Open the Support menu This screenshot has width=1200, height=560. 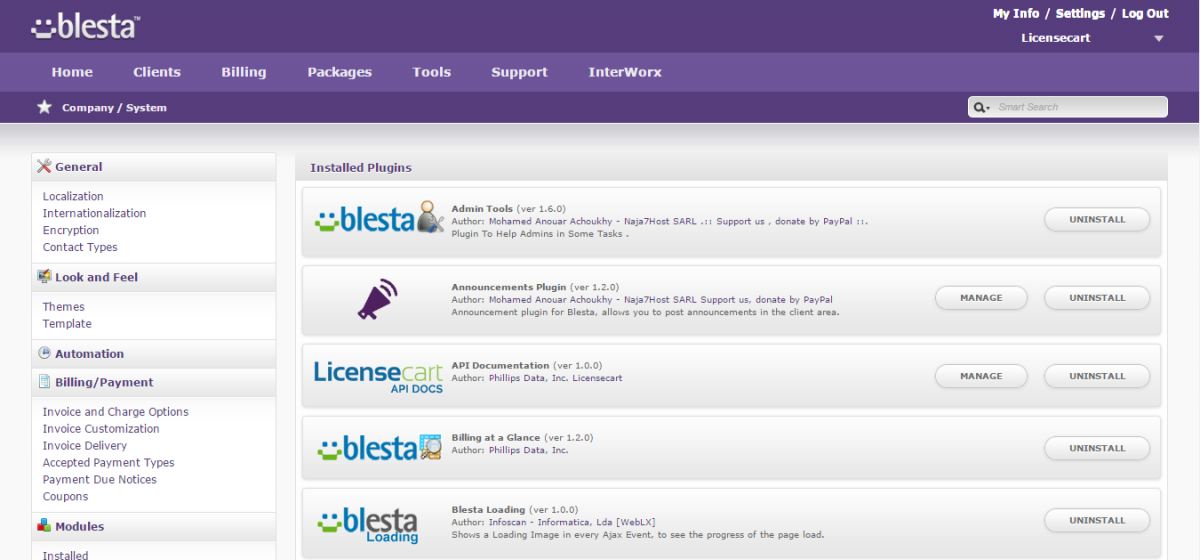point(519,72)
